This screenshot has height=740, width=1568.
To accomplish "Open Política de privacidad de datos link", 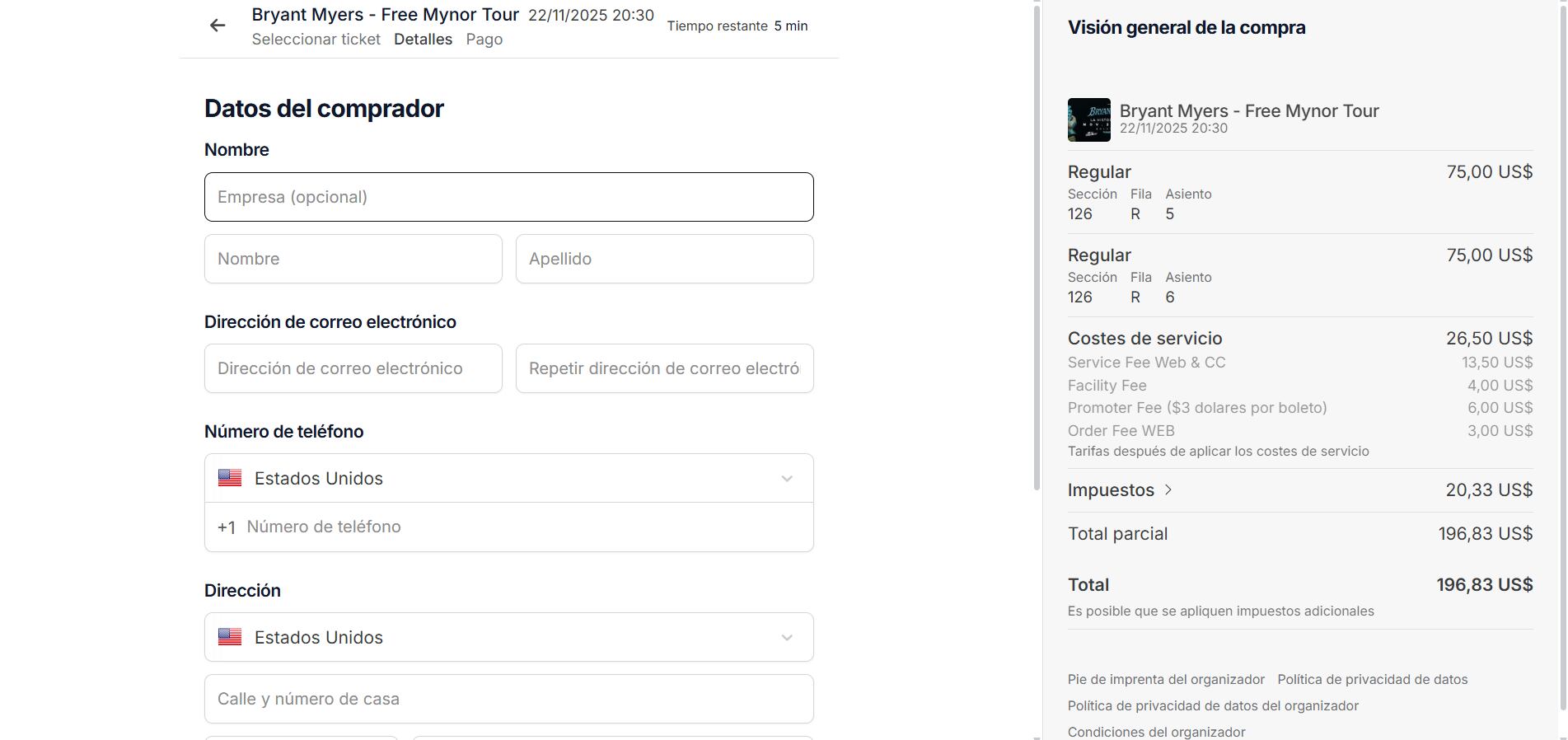I will [1372, 679].
